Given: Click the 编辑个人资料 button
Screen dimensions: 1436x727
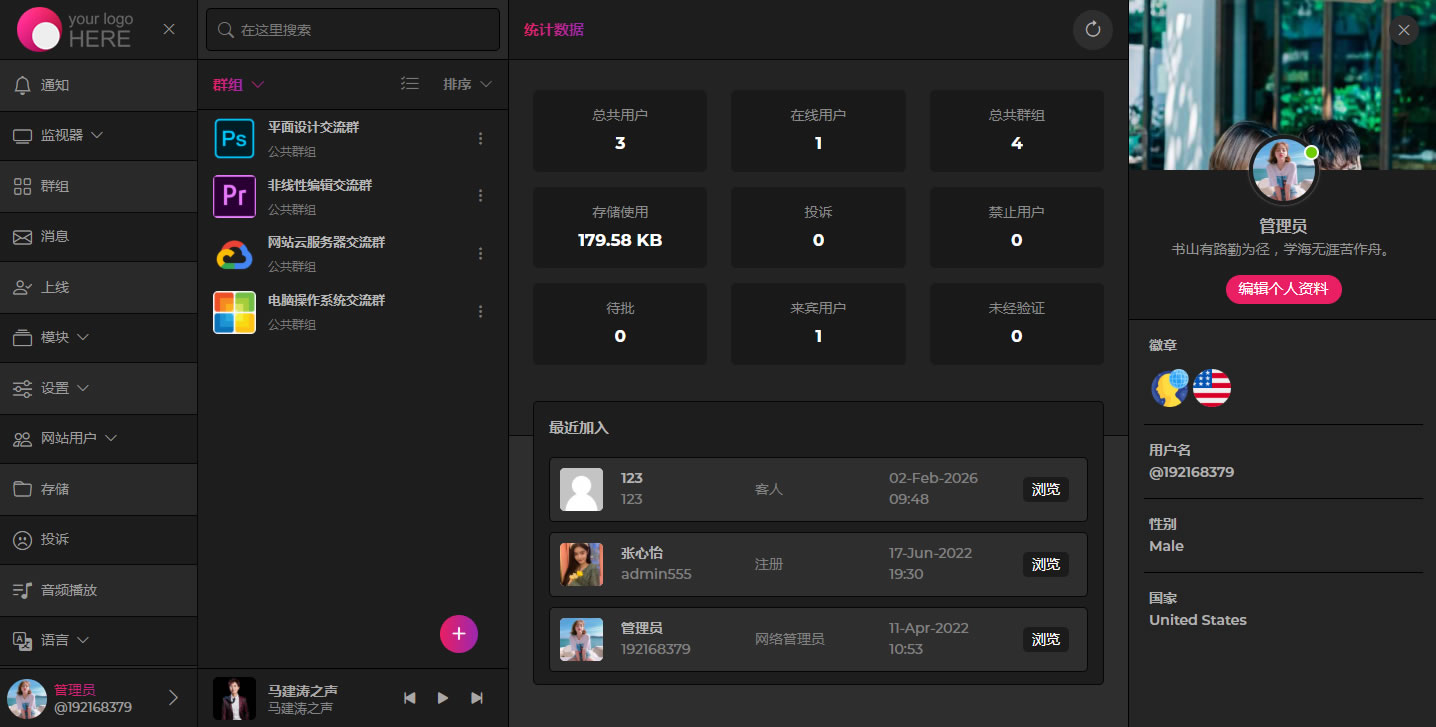Looking at the screenshot, I should [x=1283, y=289].
